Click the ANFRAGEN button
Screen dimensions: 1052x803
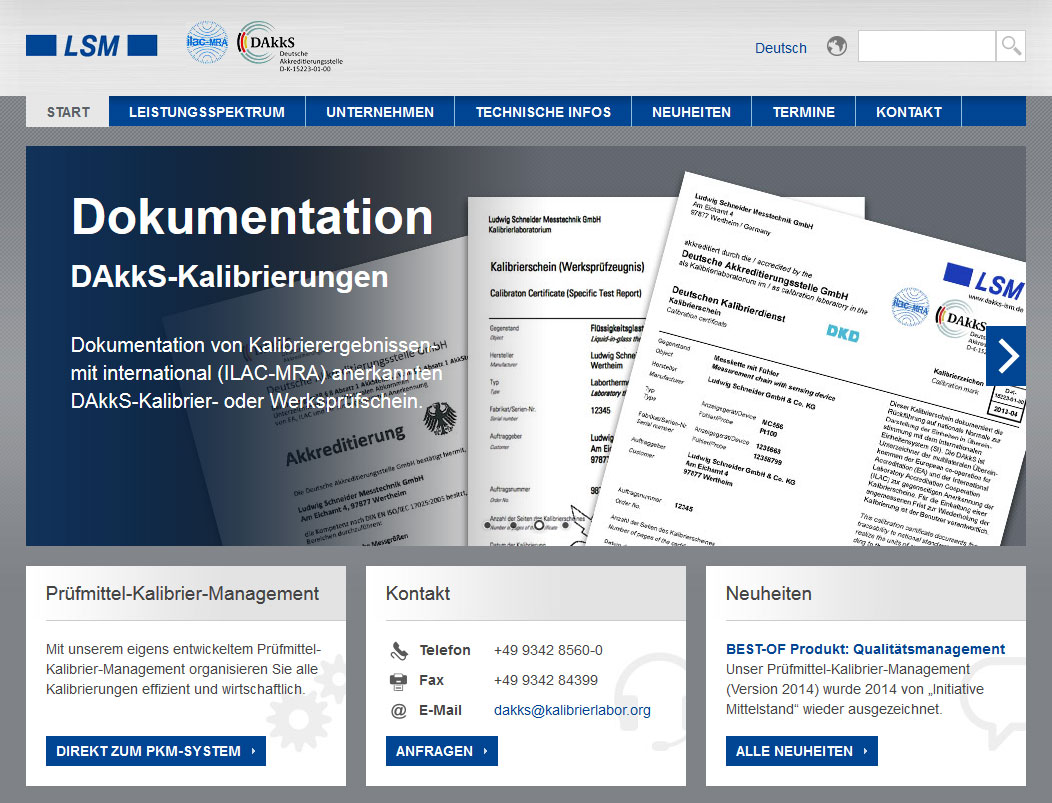point(441,751)
